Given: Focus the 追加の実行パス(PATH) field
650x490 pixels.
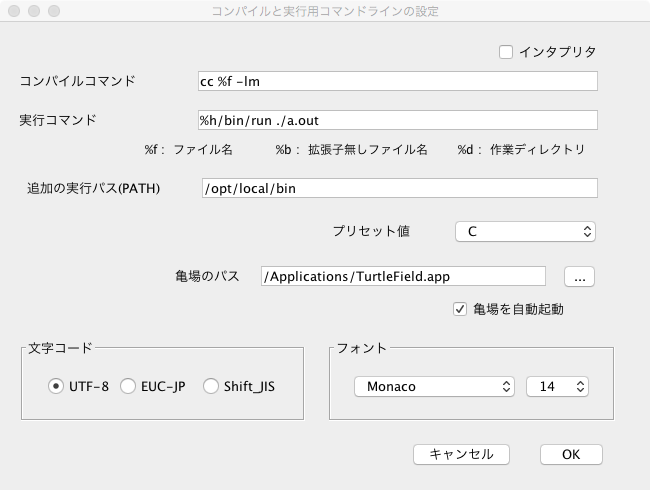Looking at the screenshot, I should [x=397, y=189].
